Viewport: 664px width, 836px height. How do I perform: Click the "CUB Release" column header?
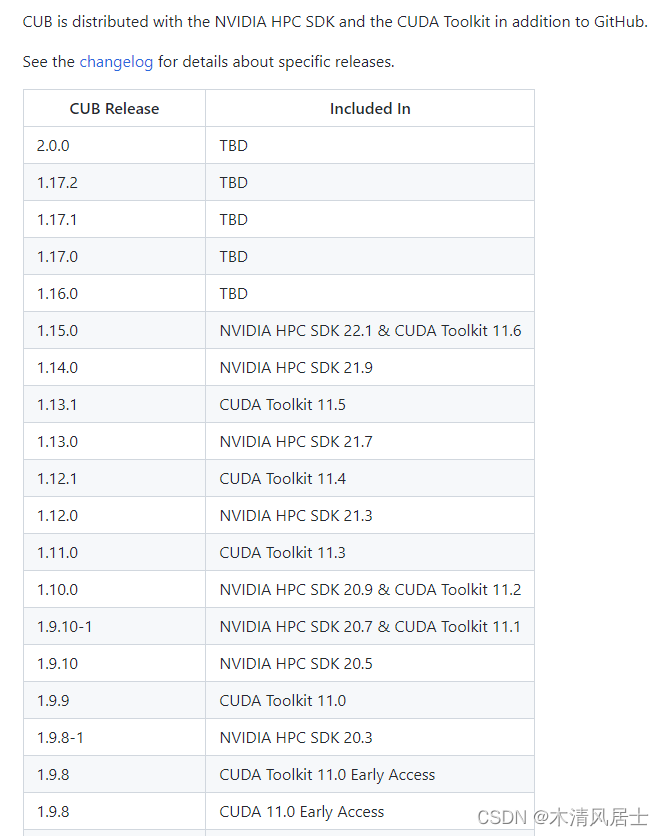coord(114,108)
